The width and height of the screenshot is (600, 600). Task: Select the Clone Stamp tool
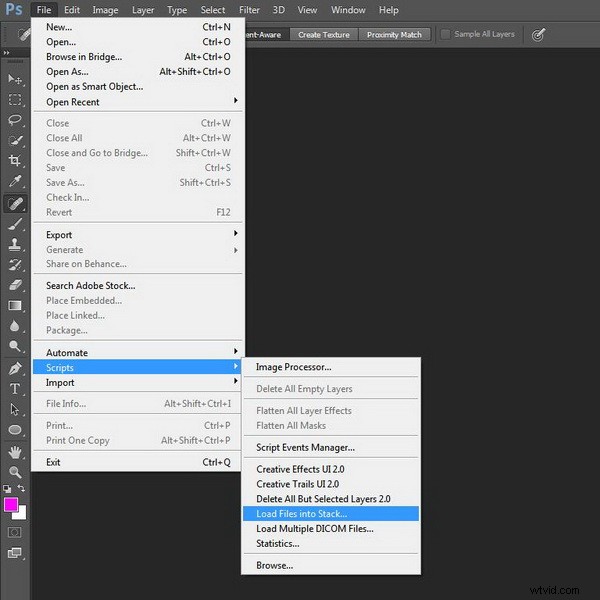[15, 244]
